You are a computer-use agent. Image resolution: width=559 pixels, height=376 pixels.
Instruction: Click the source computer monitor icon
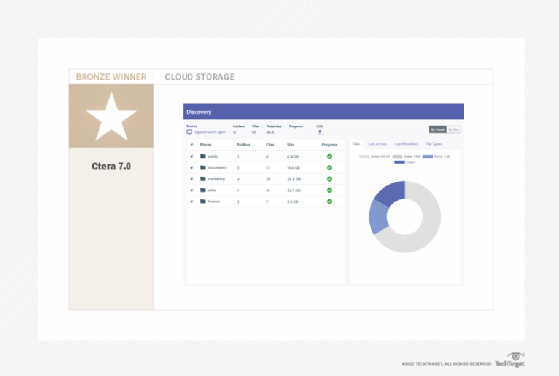click(x=189, y=132)
